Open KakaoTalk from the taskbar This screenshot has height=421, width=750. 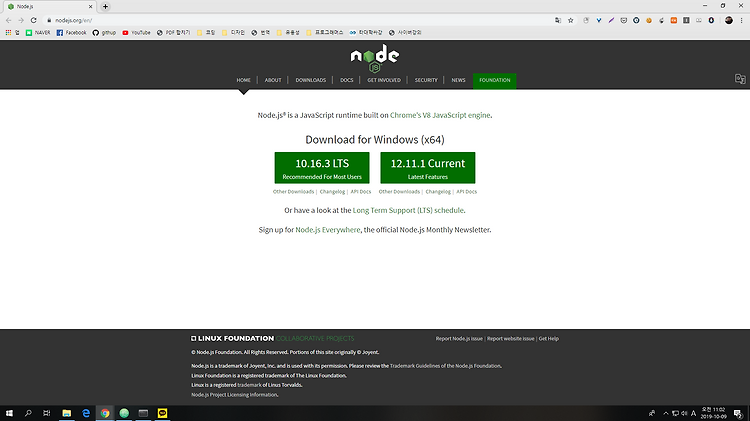click(163, 413)
